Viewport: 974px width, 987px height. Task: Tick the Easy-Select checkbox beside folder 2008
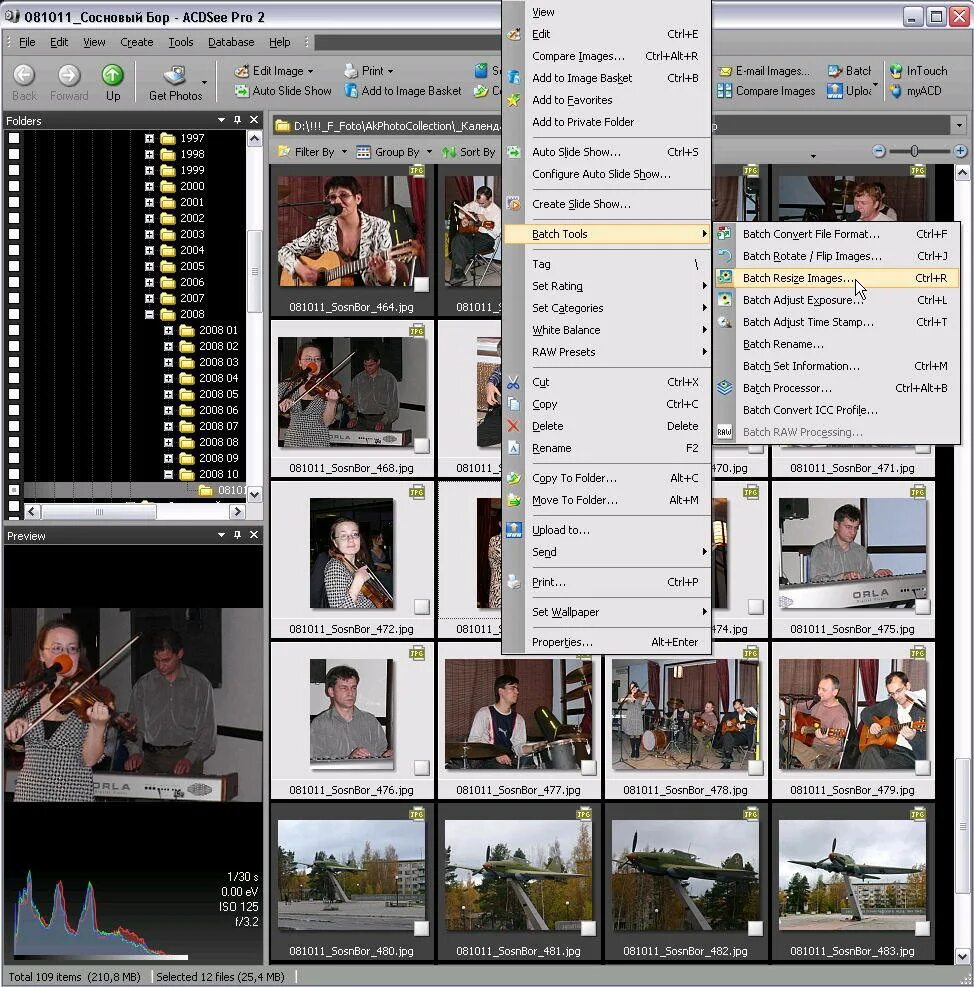coord(13,314)
